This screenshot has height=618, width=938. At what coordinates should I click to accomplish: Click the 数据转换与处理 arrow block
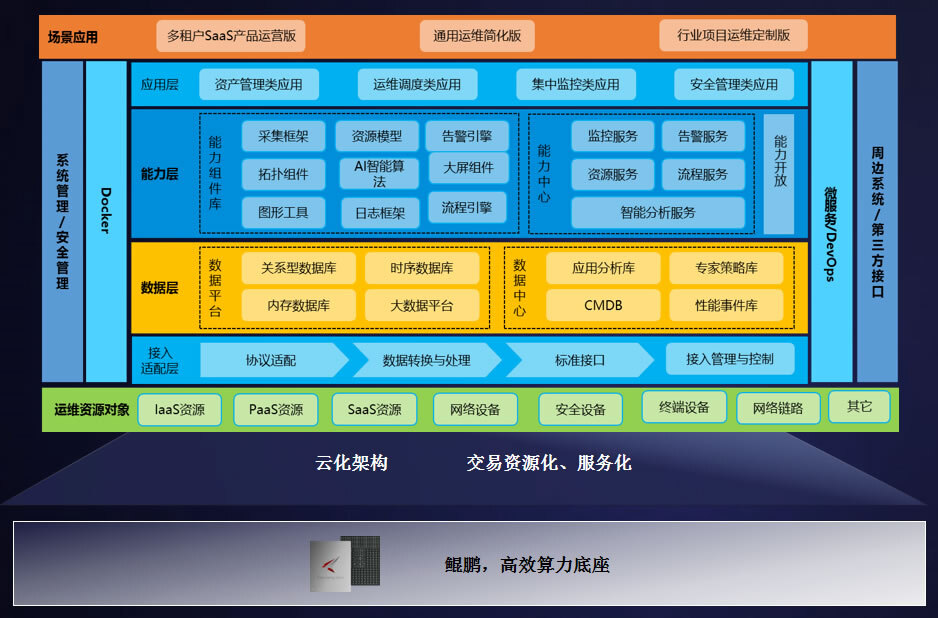coord(427,360)
